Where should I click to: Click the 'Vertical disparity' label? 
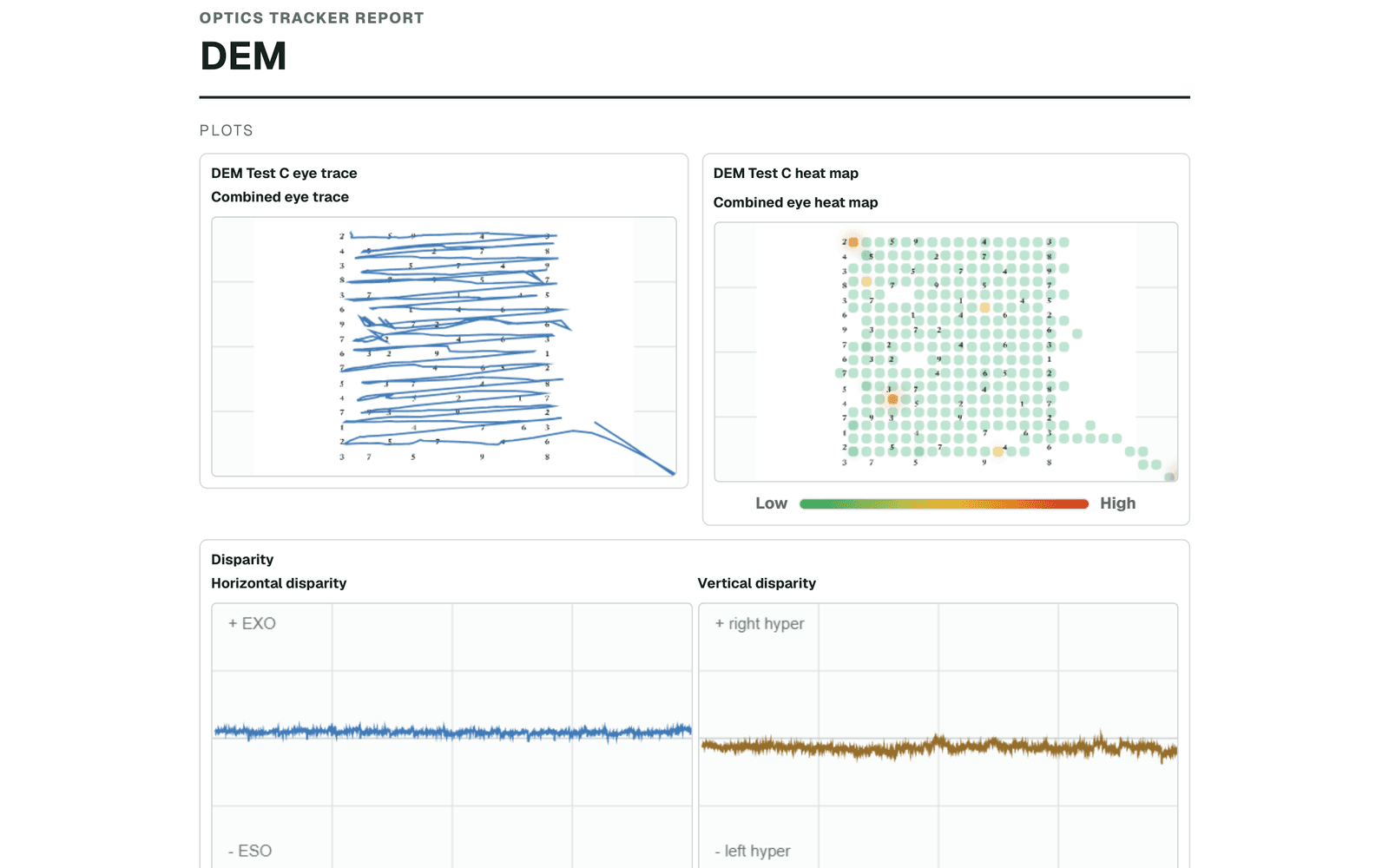point(756,583)
